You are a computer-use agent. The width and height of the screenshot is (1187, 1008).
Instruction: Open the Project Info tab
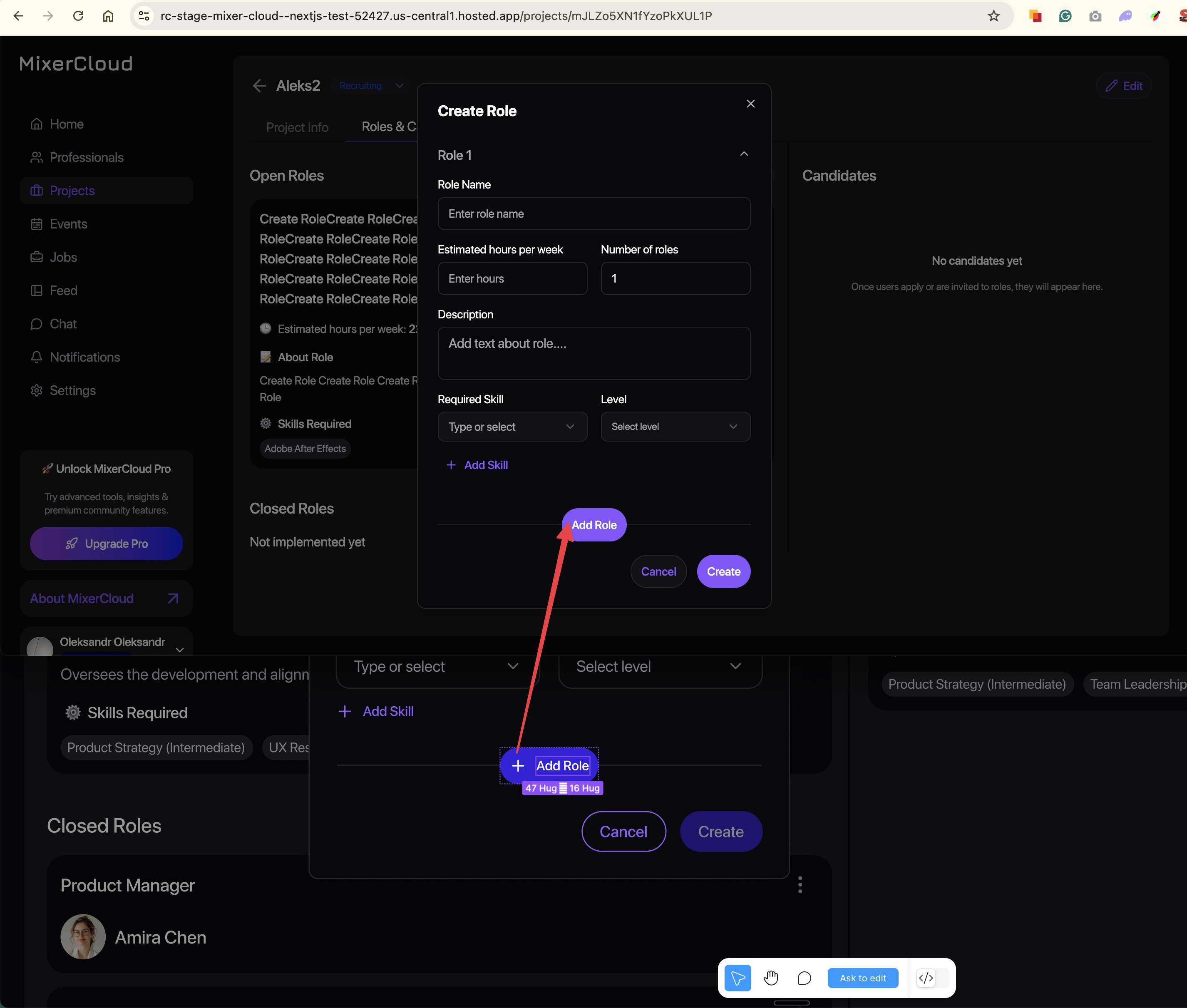(297, 127)
